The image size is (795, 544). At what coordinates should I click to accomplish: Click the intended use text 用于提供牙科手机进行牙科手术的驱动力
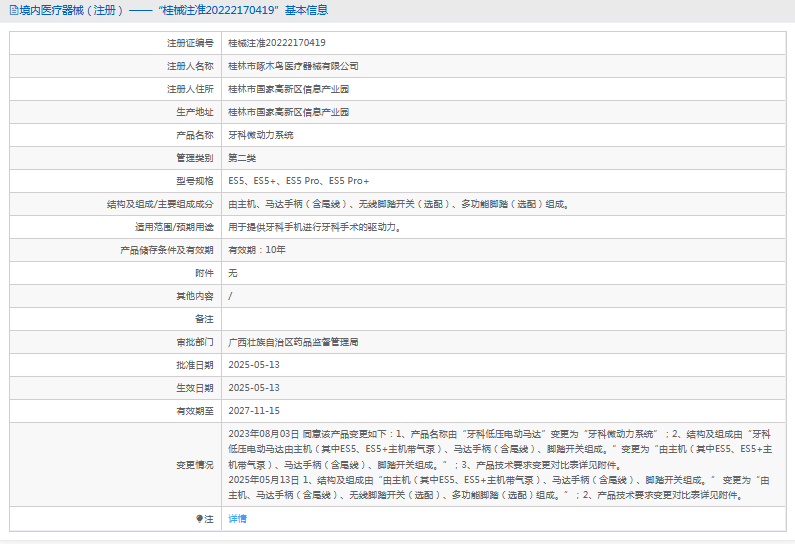tap(314, 227)
